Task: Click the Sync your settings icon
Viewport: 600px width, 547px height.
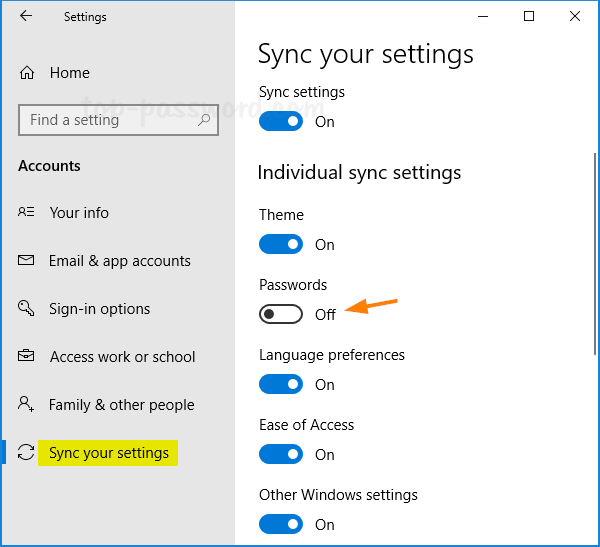Action: tap(27, 453)
